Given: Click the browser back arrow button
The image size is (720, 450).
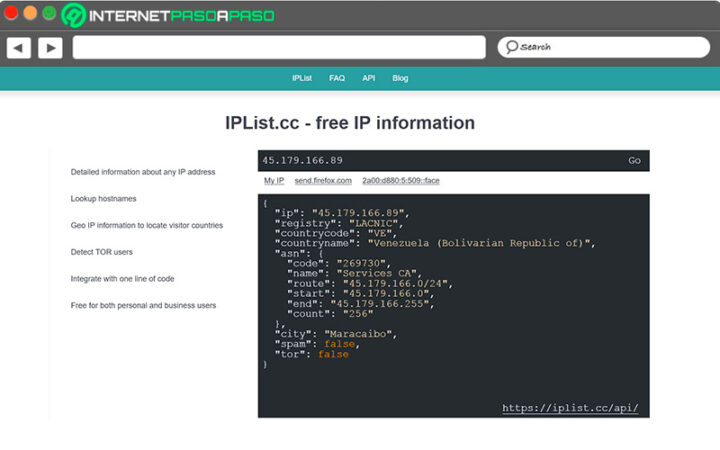Looking at the screenshot, I should click(x=19, y=47).
